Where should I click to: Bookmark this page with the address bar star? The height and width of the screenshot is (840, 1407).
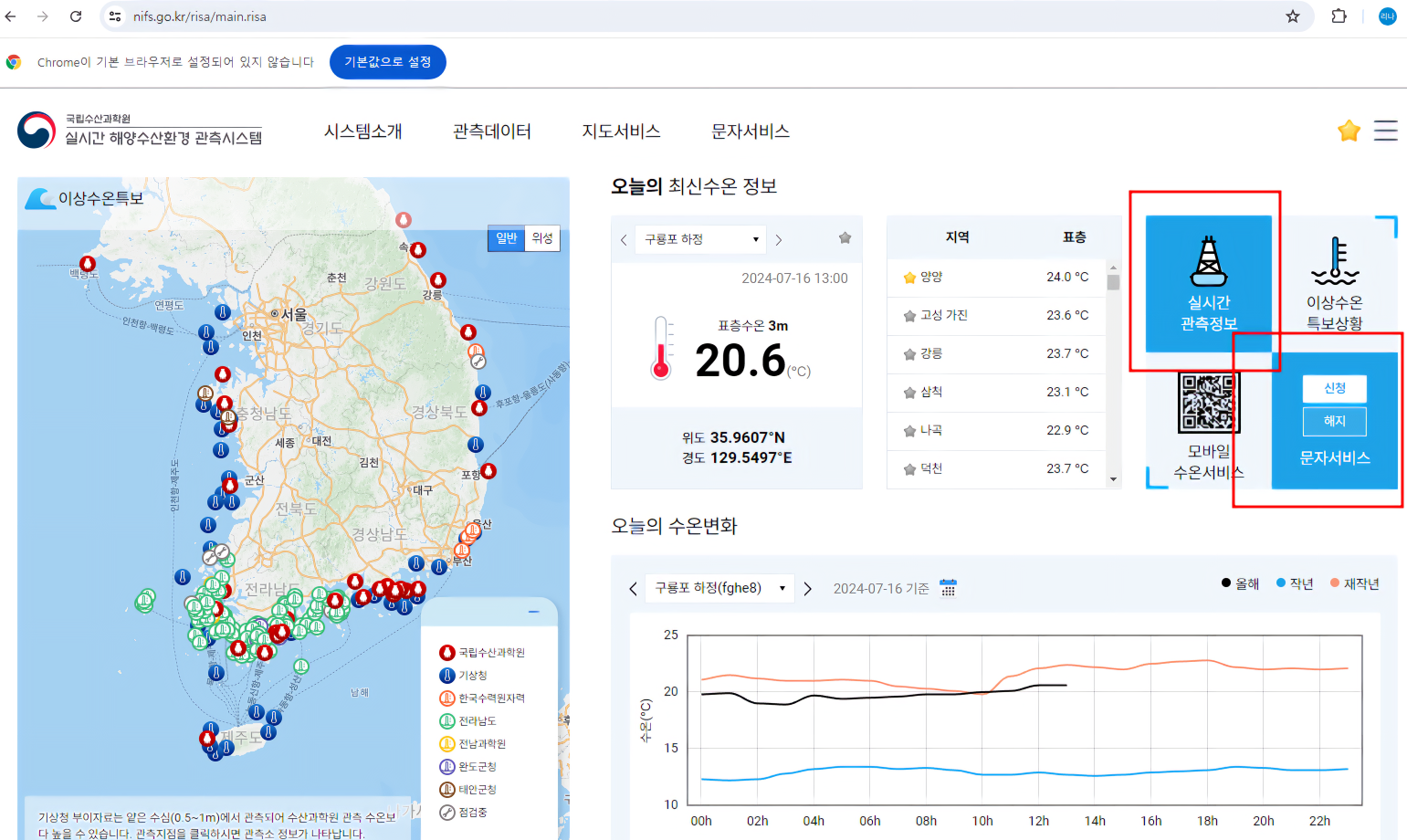[x=1293, y=16]
